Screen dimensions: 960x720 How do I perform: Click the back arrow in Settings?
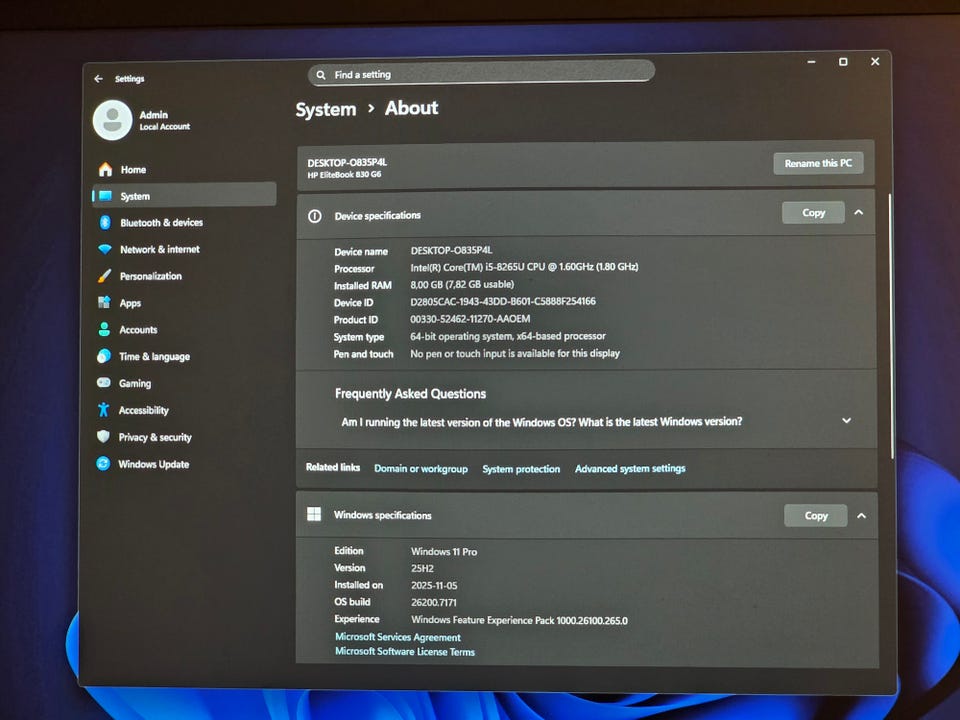pyautogui.click(x=98, y=79)
